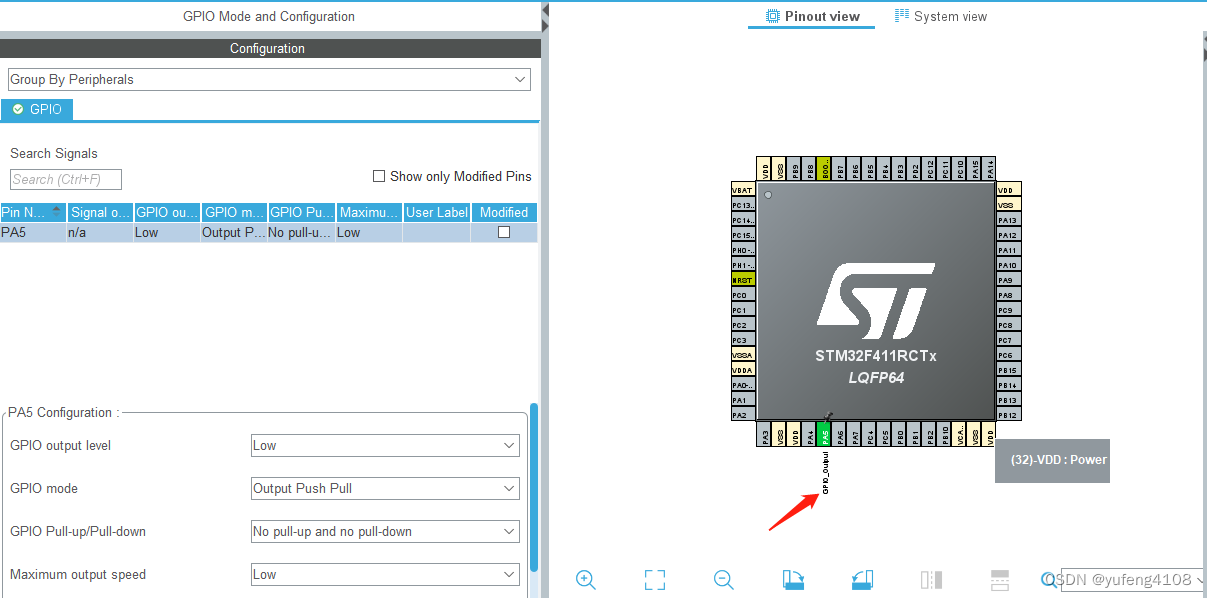Sort by the GPIO output level column header
This screenshot has height=598, width=1207.
pos(167,212)
